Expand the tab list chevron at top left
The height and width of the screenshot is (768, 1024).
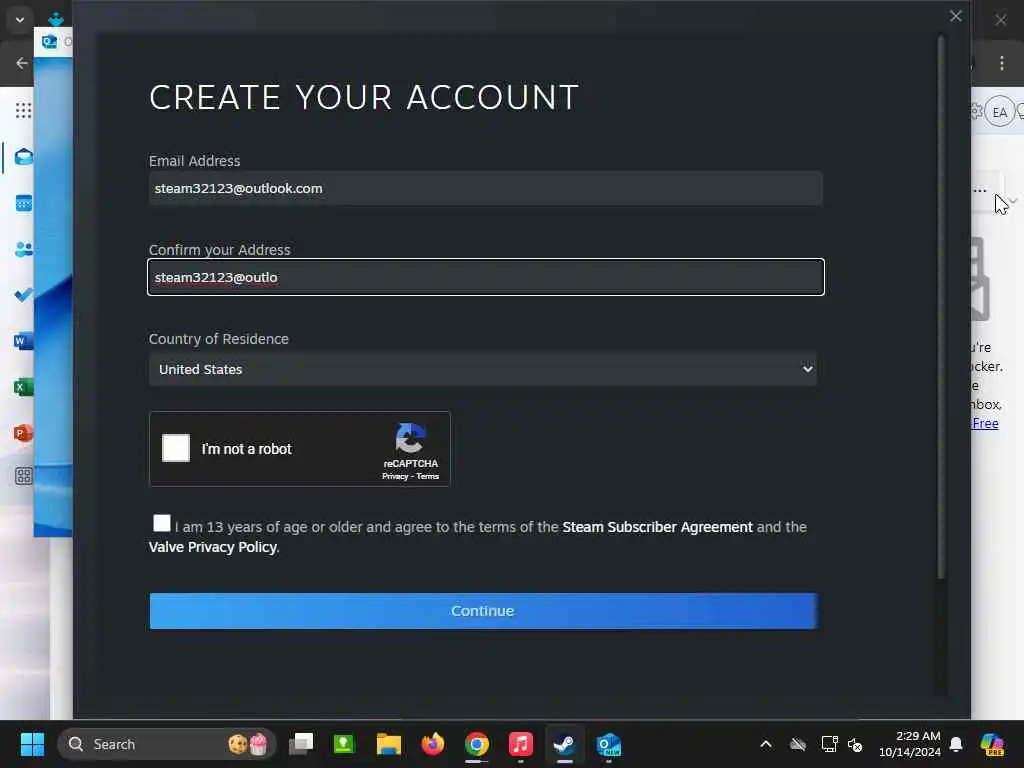pyautogui.click(x=20, y=20)
